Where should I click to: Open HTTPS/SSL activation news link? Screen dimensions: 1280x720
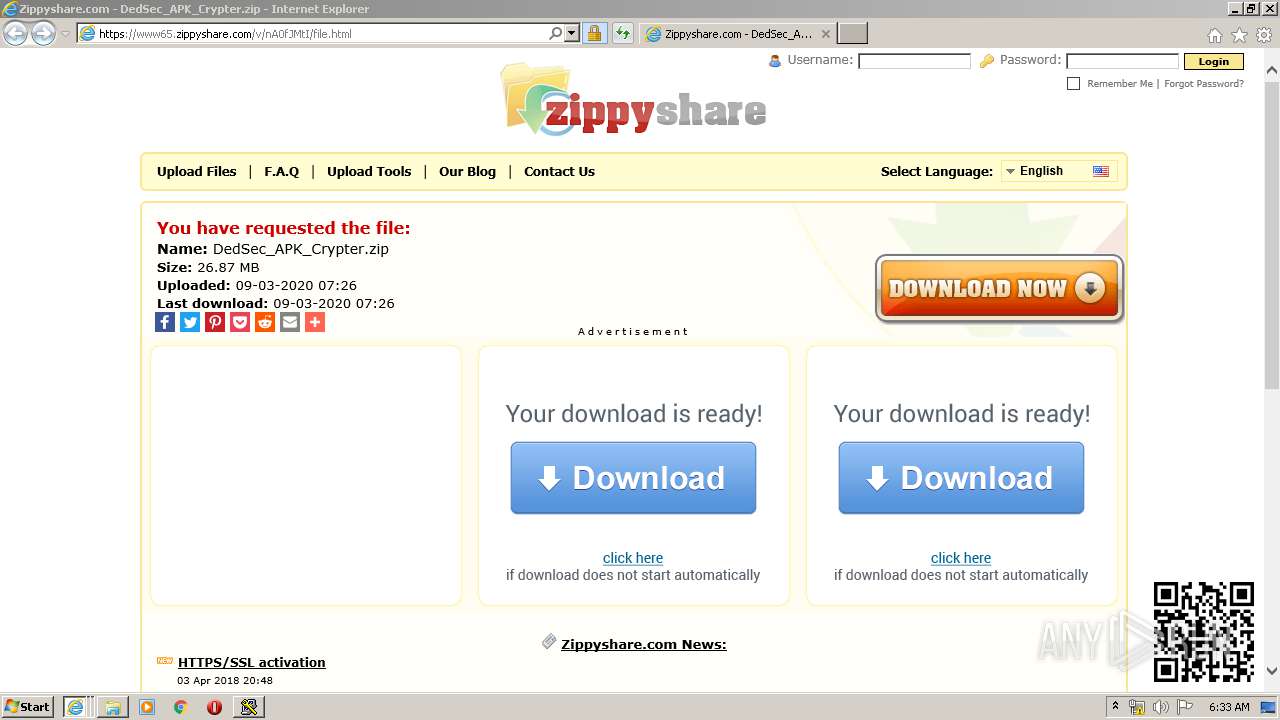pyautogui.click(x=252, y=662)
